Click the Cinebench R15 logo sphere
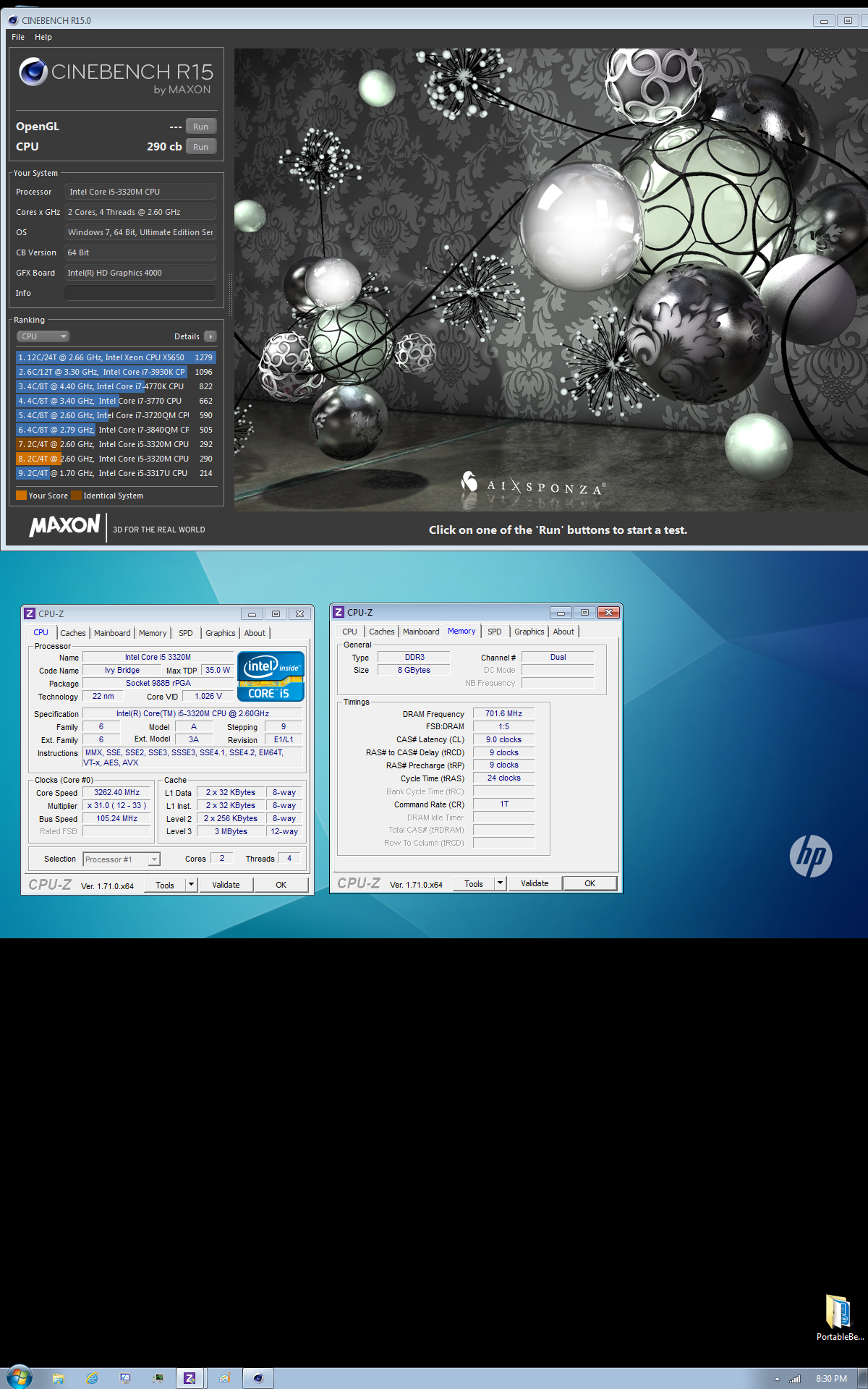The image size is (868, 1389). [x=33, y=72]
